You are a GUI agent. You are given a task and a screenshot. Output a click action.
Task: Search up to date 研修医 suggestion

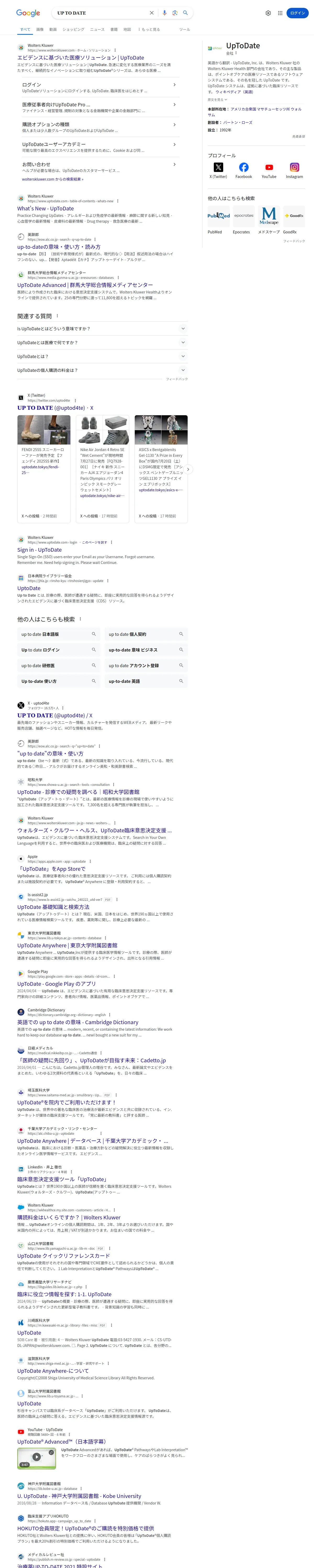point(59,665)
